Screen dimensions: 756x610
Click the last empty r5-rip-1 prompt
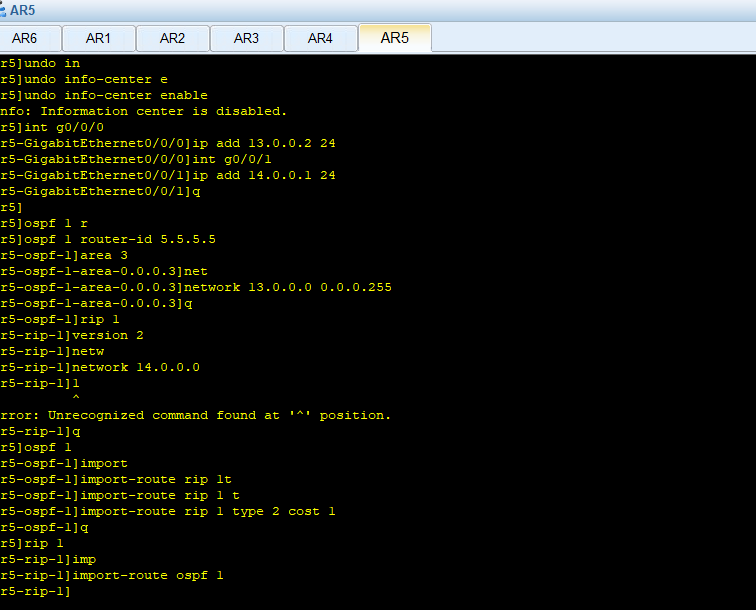tap(35, 591)
